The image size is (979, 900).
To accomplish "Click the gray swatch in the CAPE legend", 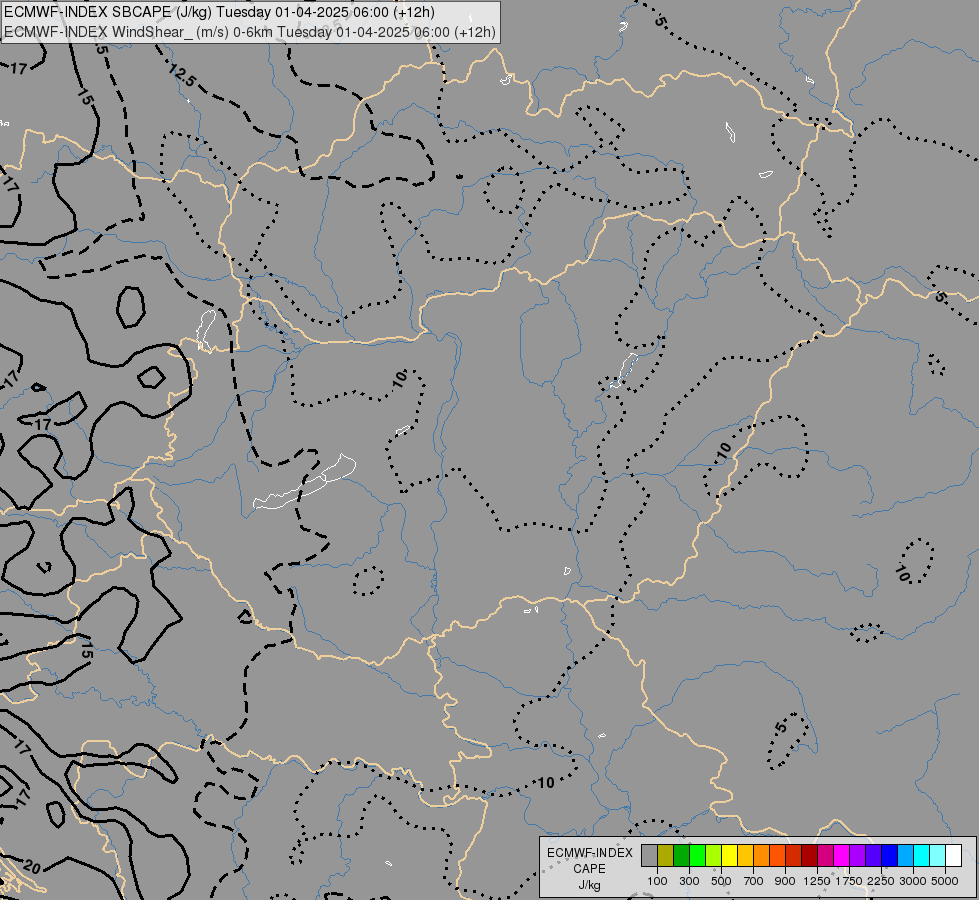I will pos(649,856).
